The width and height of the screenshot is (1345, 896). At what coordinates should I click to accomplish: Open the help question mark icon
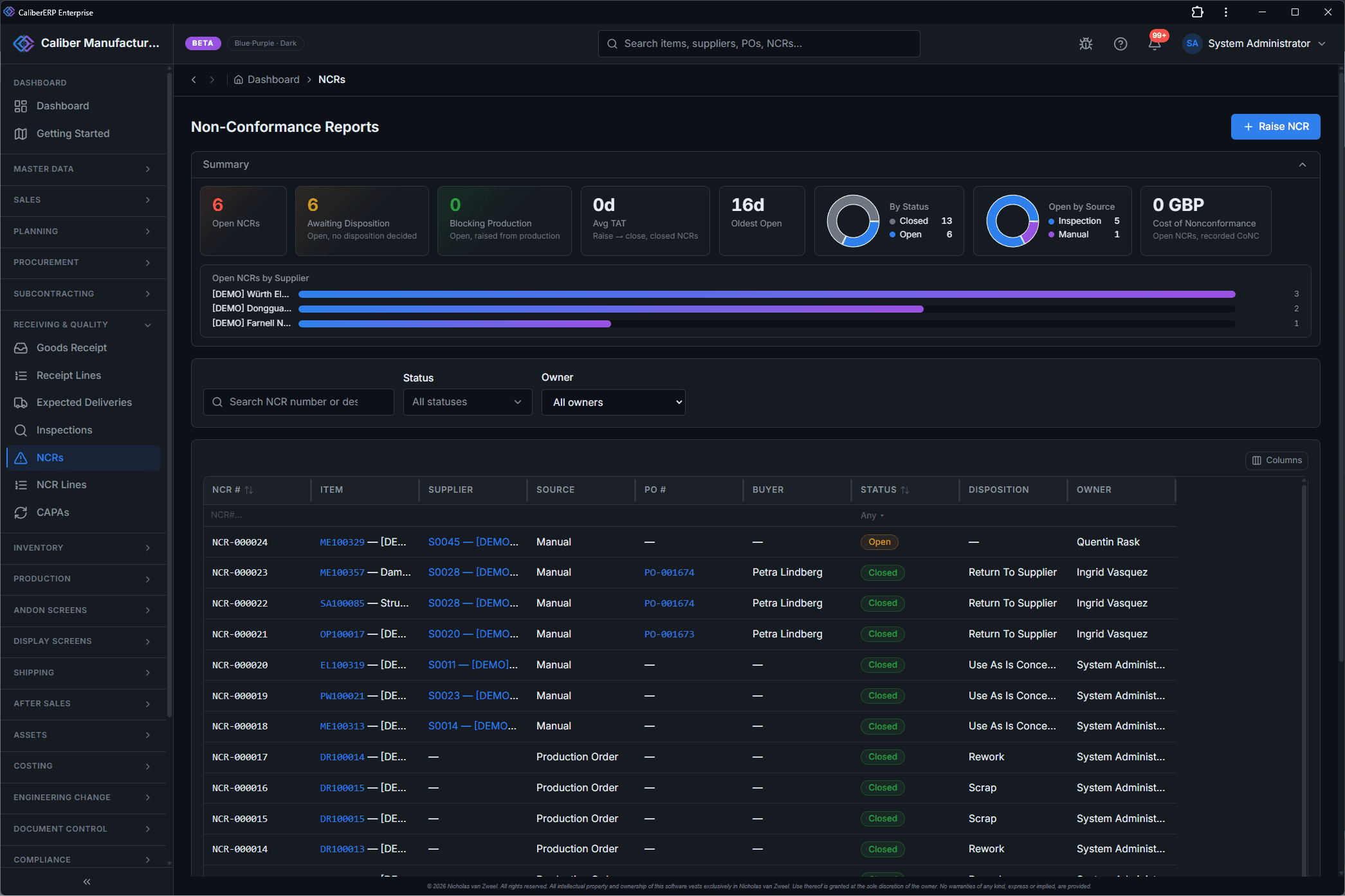coord(1121,44)
